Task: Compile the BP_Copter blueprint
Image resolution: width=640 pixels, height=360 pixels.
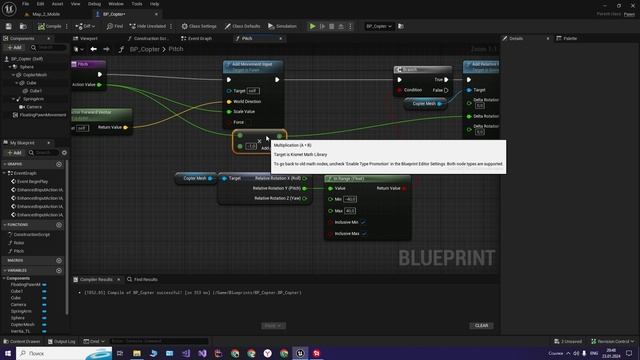Action: [x=49, y=26]
